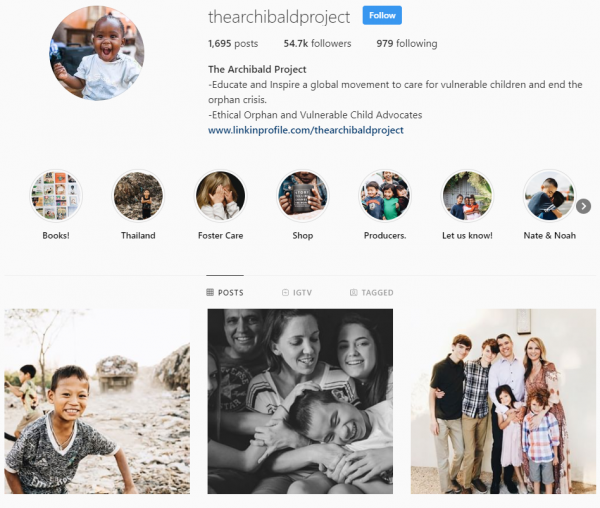Open the post of smiling boy outdoors

[97, 401]
